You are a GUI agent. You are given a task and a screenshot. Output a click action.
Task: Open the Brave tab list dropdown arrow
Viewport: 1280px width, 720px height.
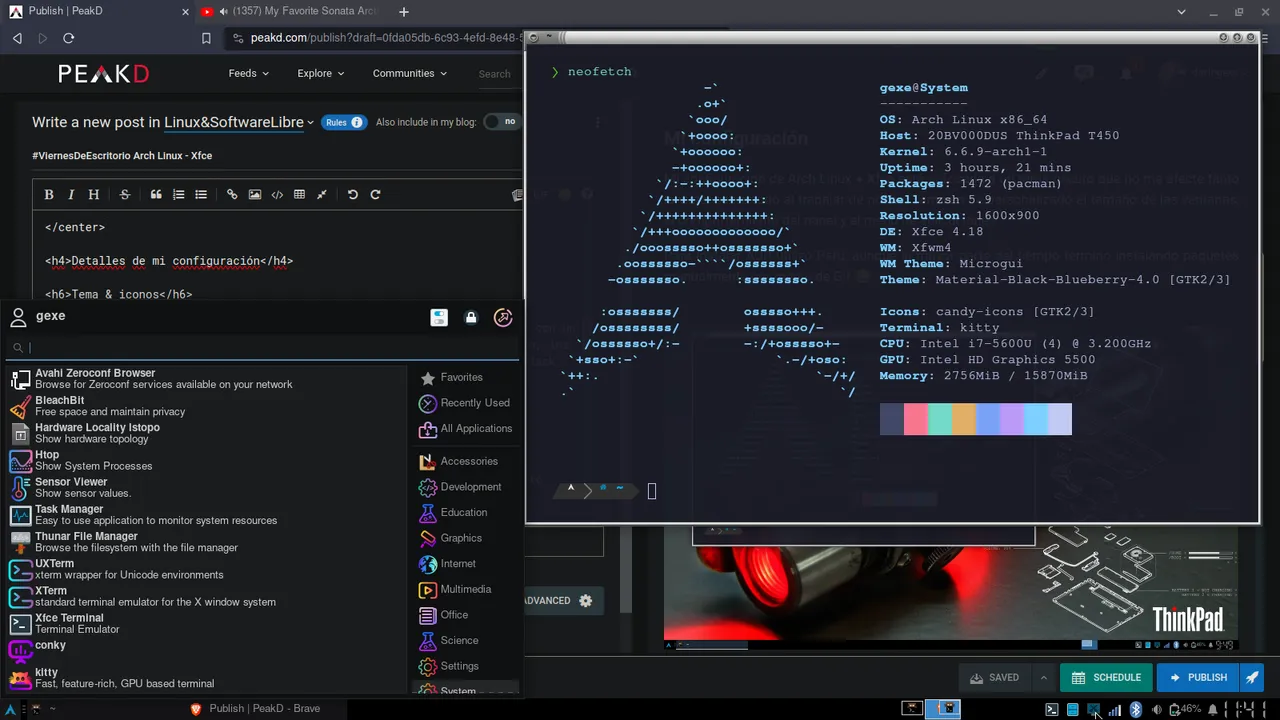pyautogui.click(x=1182, y=12)
